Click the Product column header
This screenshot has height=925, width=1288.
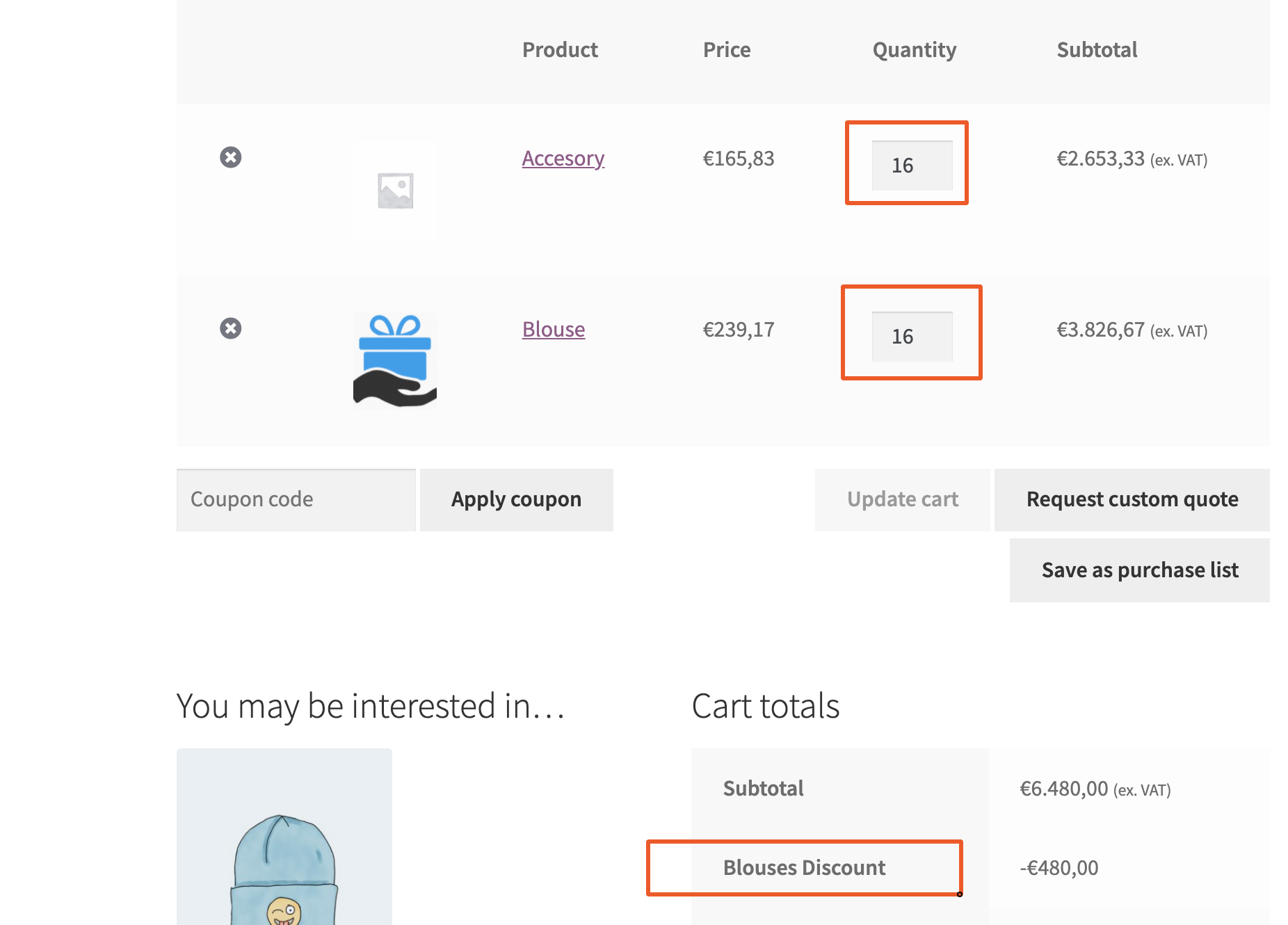[560, 50]
